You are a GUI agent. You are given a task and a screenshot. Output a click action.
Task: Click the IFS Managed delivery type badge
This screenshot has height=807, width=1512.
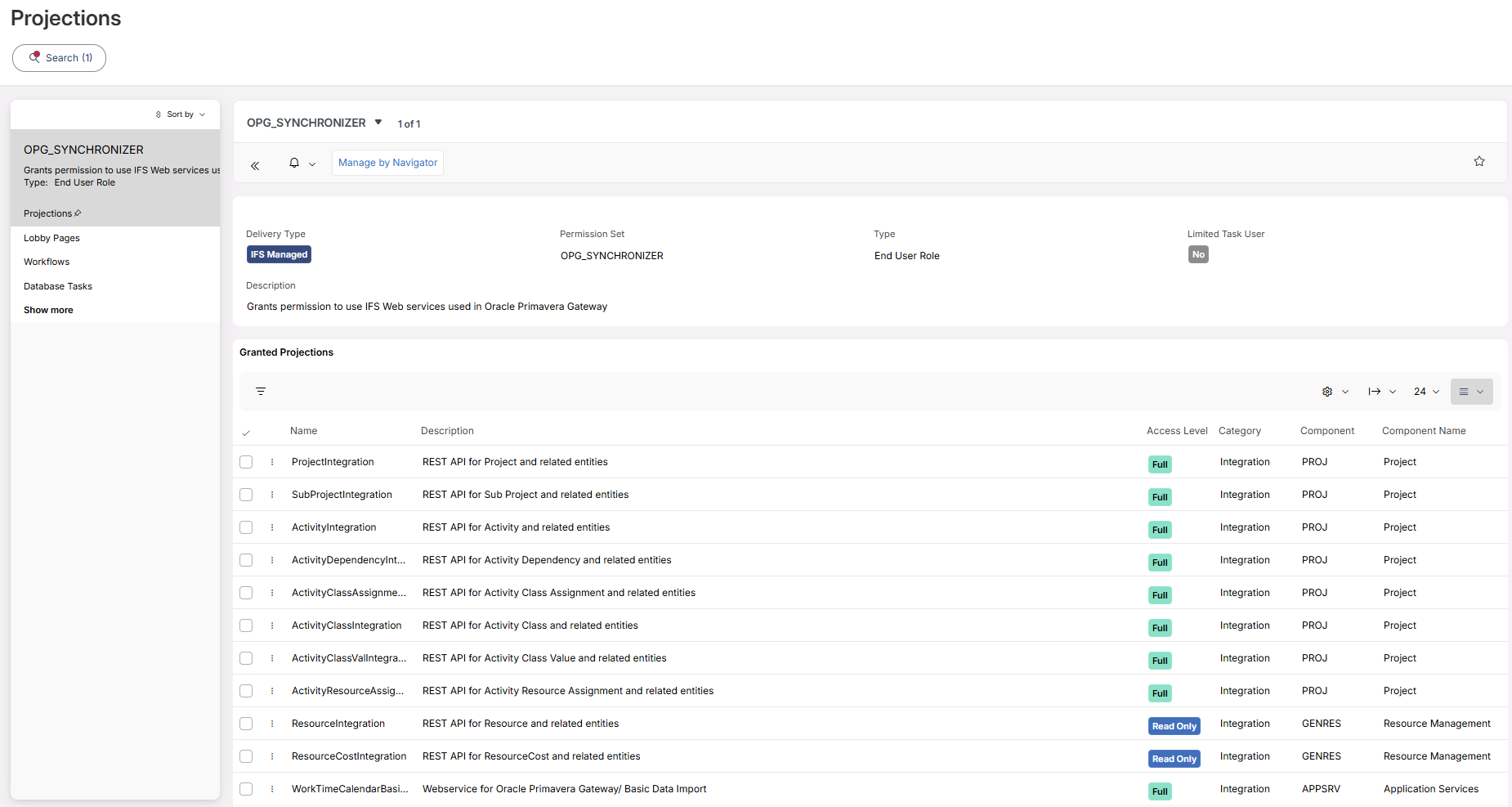tap(279, 254)
